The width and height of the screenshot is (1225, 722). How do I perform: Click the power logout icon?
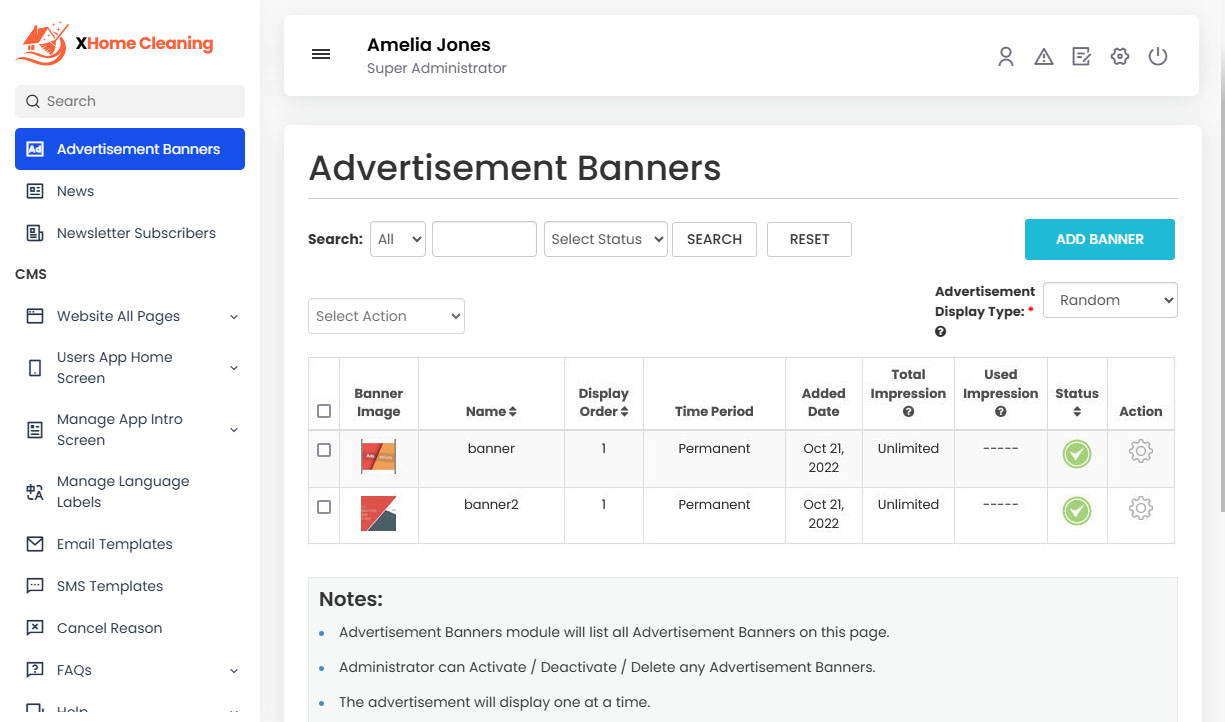(x=1158, y=57)
